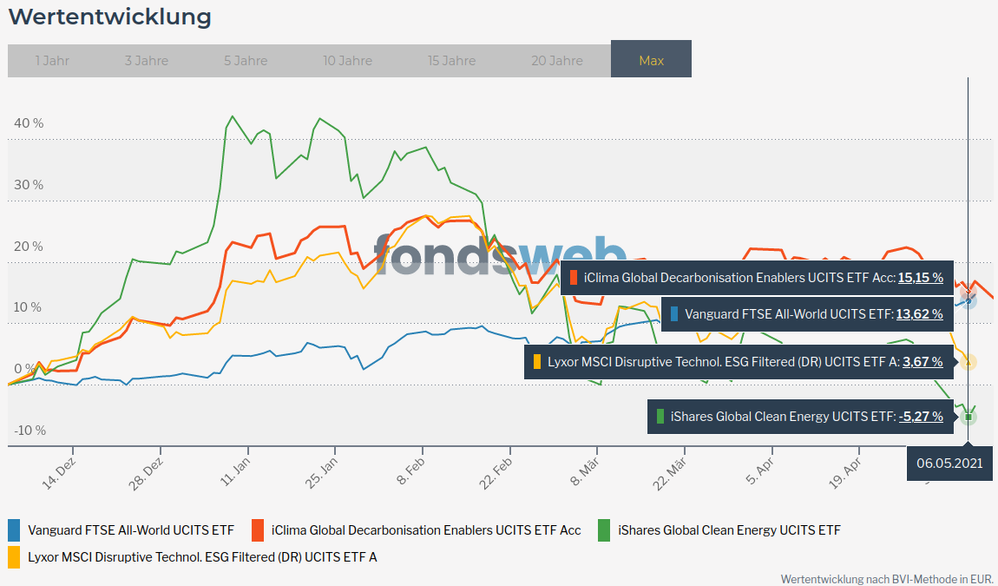Click the green iShares data point marker
The image size is (998, 586).
pyautogui.click(x=968, y=416)
